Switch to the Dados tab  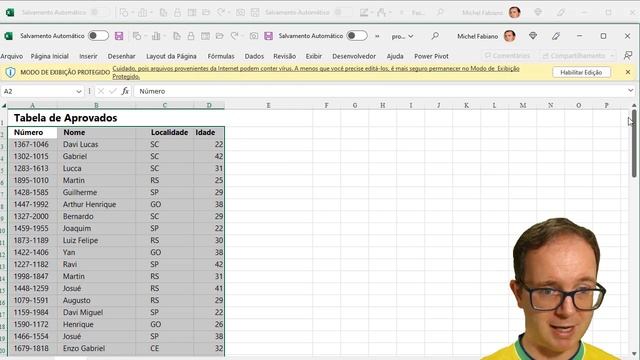254,56
